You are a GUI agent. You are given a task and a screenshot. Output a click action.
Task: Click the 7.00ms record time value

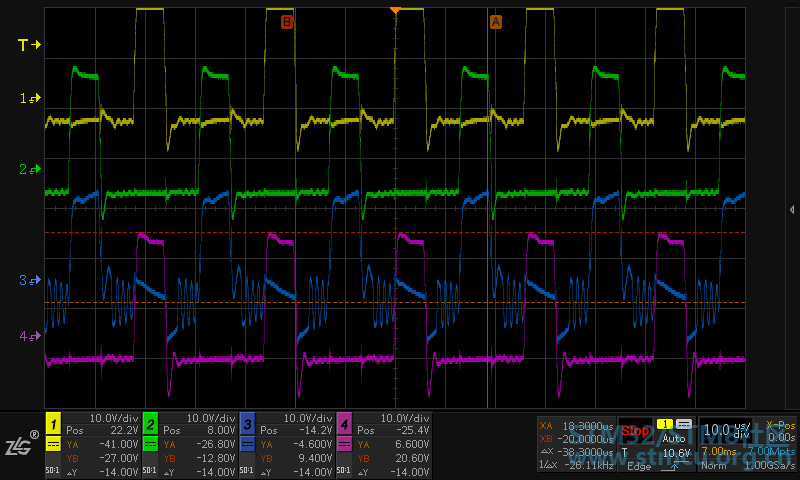coord(719,451)
